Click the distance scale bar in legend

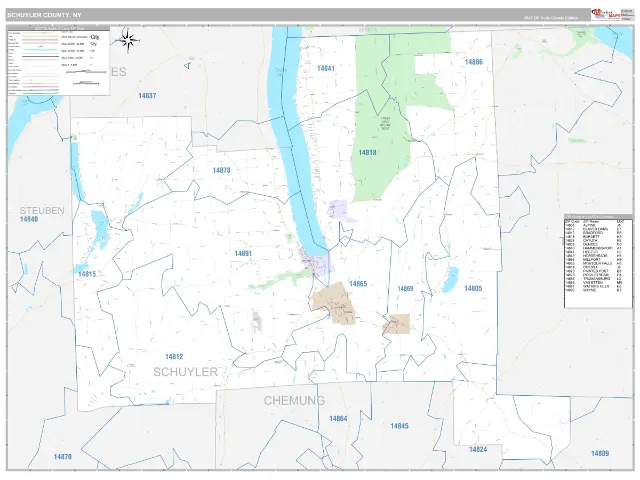point(86,72)
